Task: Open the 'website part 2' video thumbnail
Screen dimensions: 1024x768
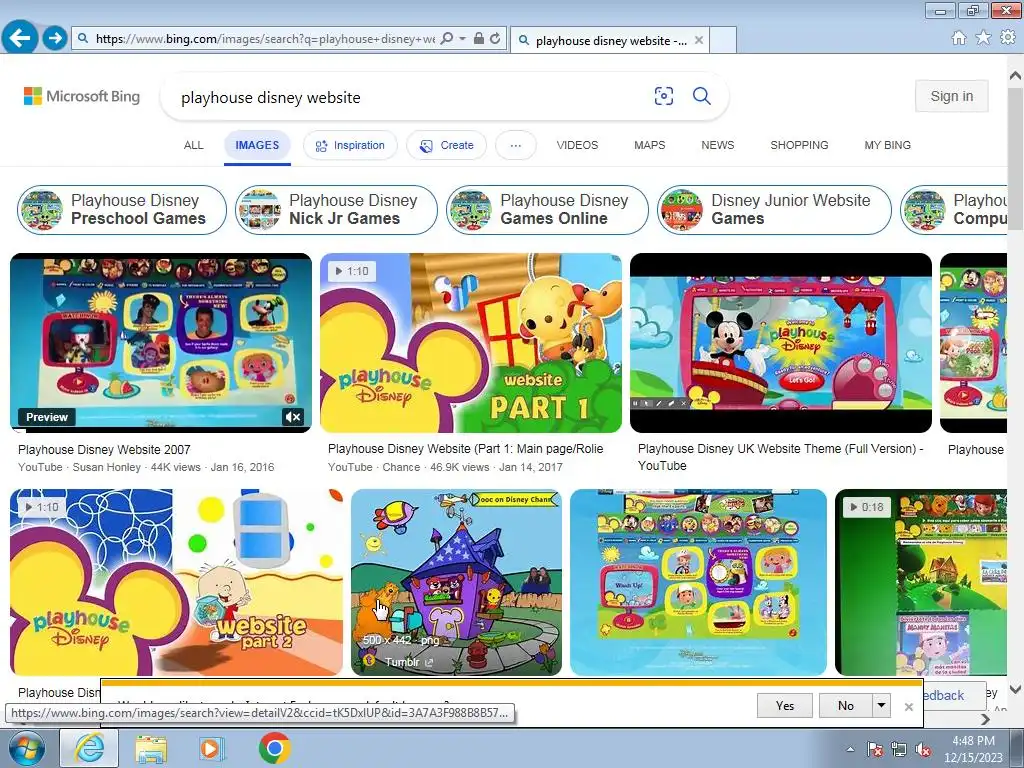Action: [x=176, y=583]
